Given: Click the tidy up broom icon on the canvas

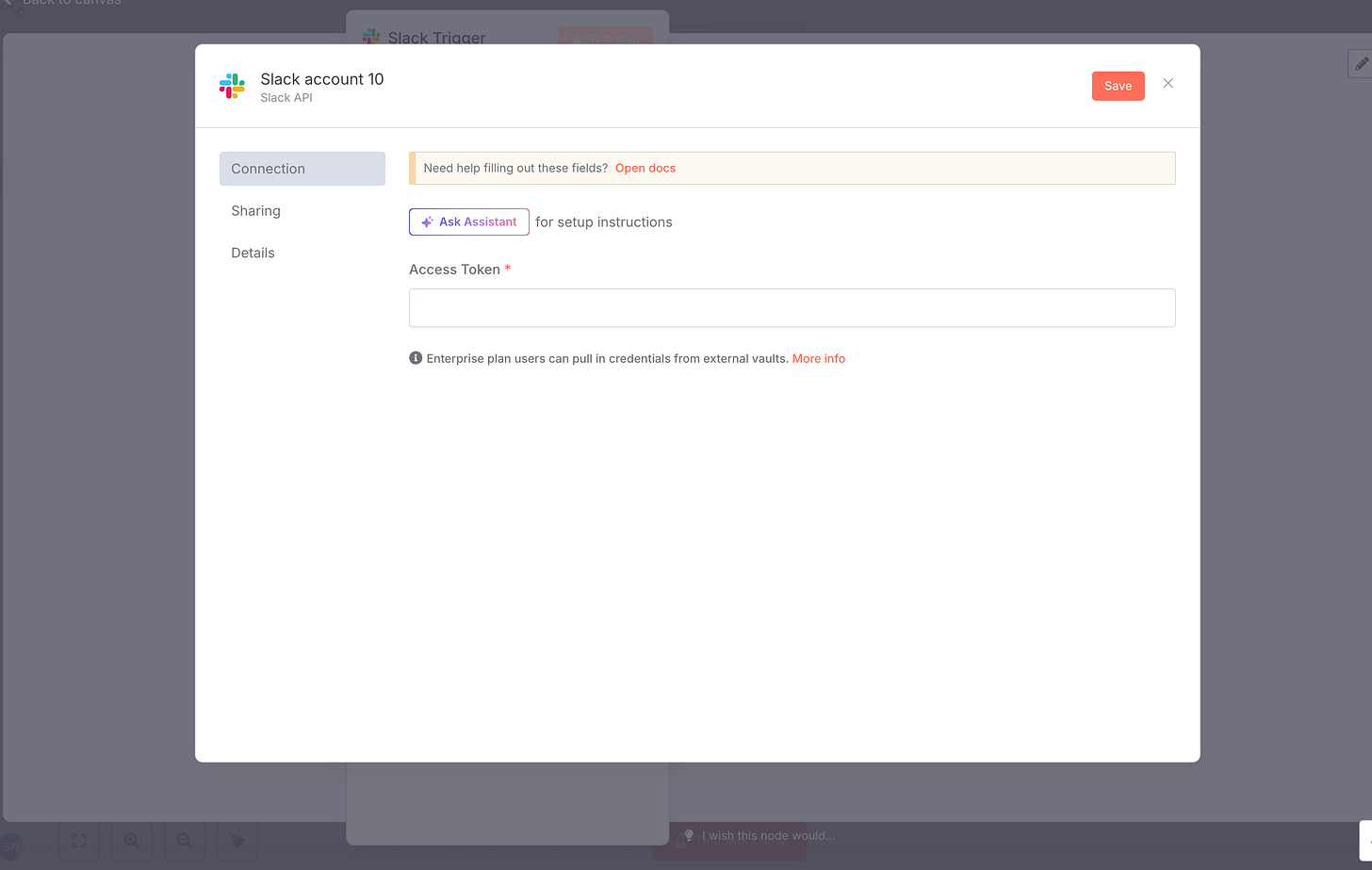Looking at the screenshot, I should click(x=237, y=840).
